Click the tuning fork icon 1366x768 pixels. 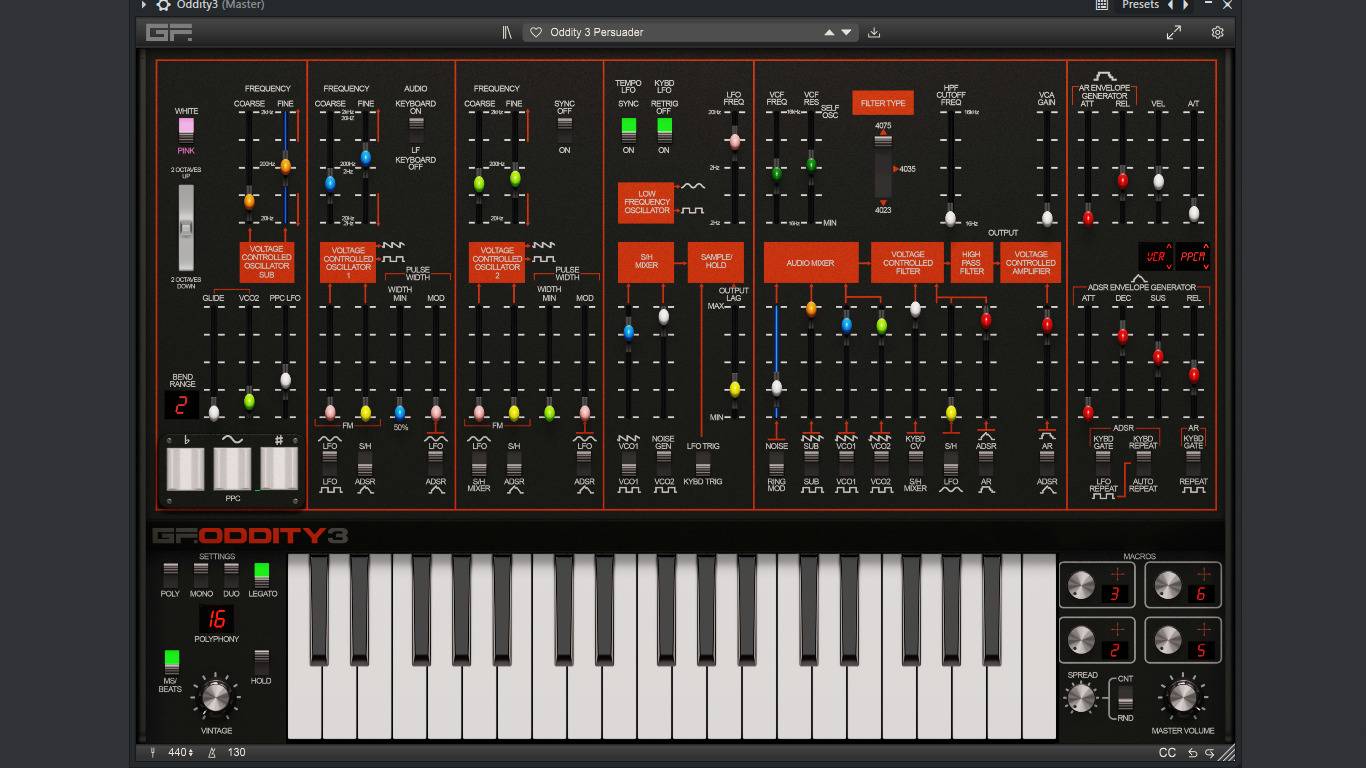[153, 753]
